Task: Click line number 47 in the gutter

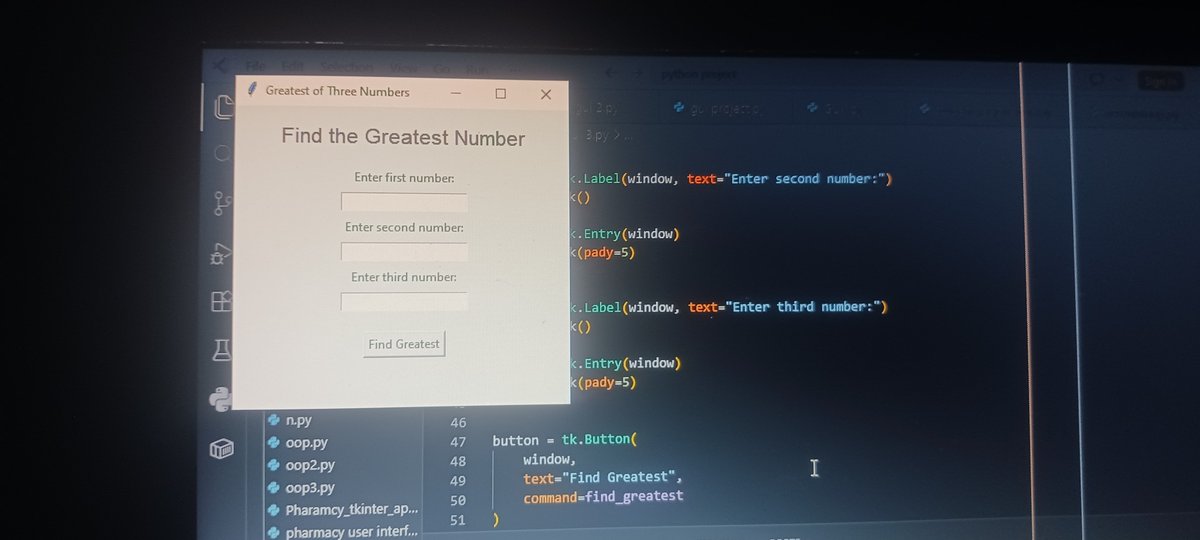Action: [458, 442]
